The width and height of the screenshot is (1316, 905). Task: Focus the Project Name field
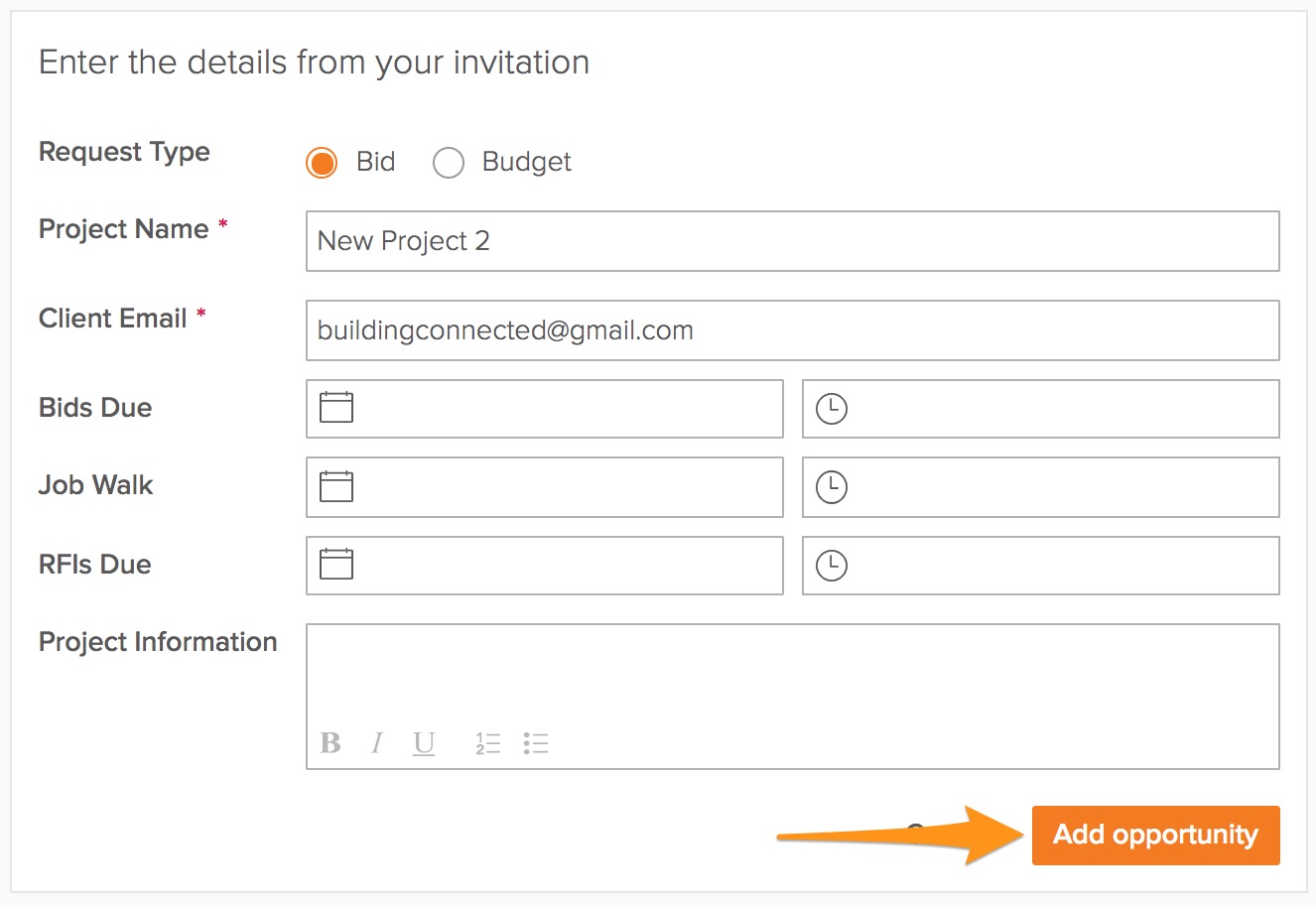click(x=792, y=241)
